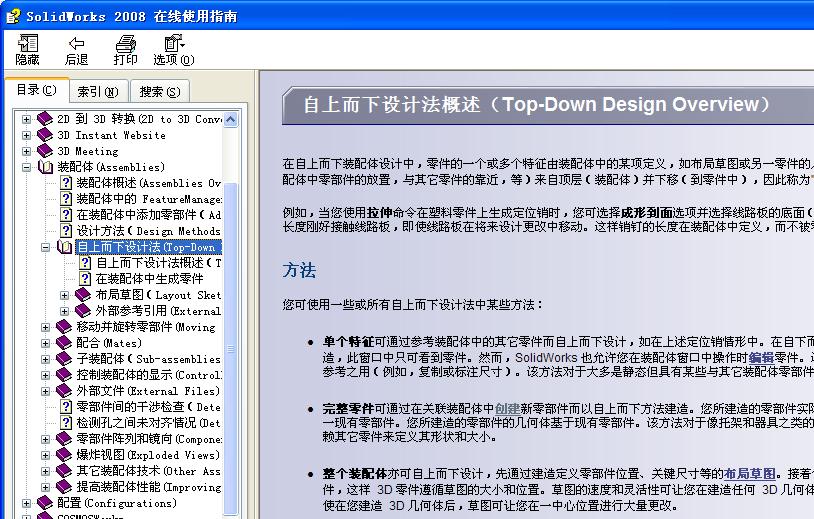Expand the 2D 到 3D 转换 node
The image size is (814, 519).
26,119
